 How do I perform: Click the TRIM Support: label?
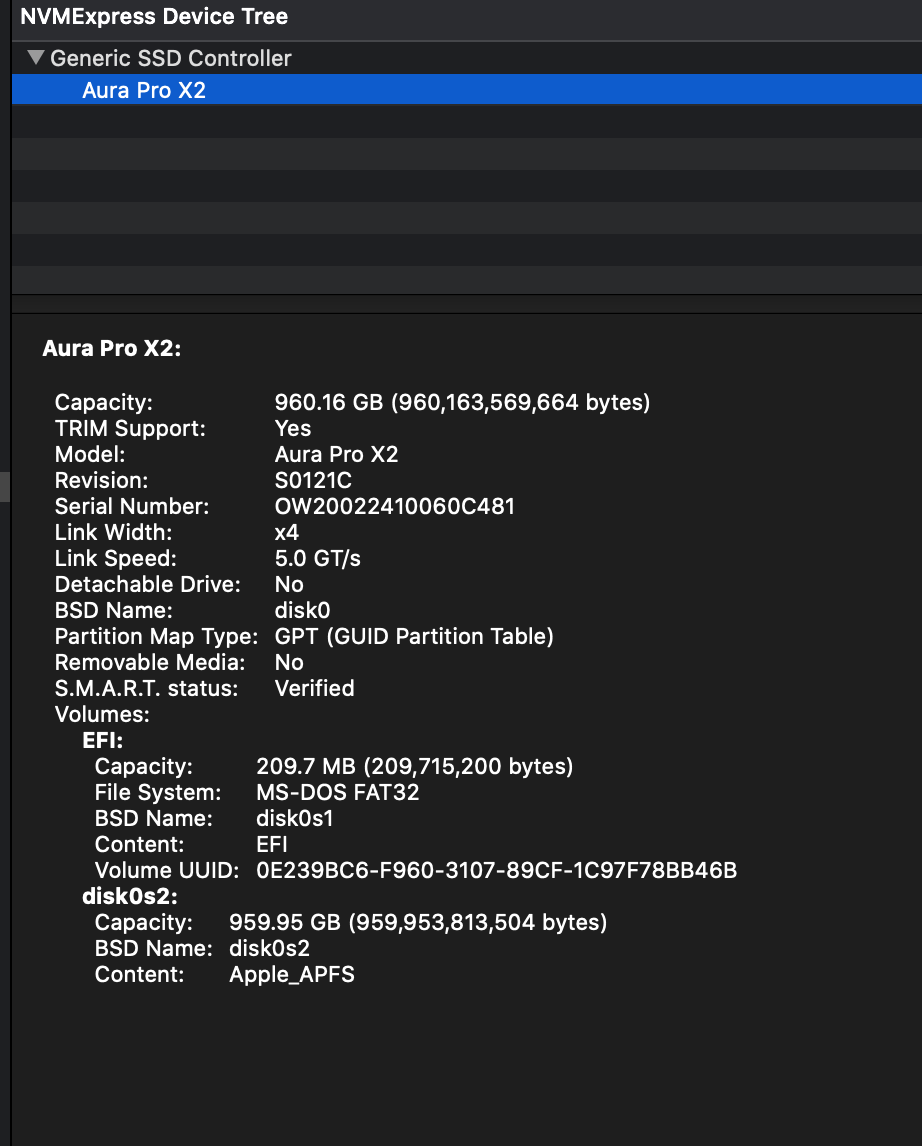tap(131, 428)
